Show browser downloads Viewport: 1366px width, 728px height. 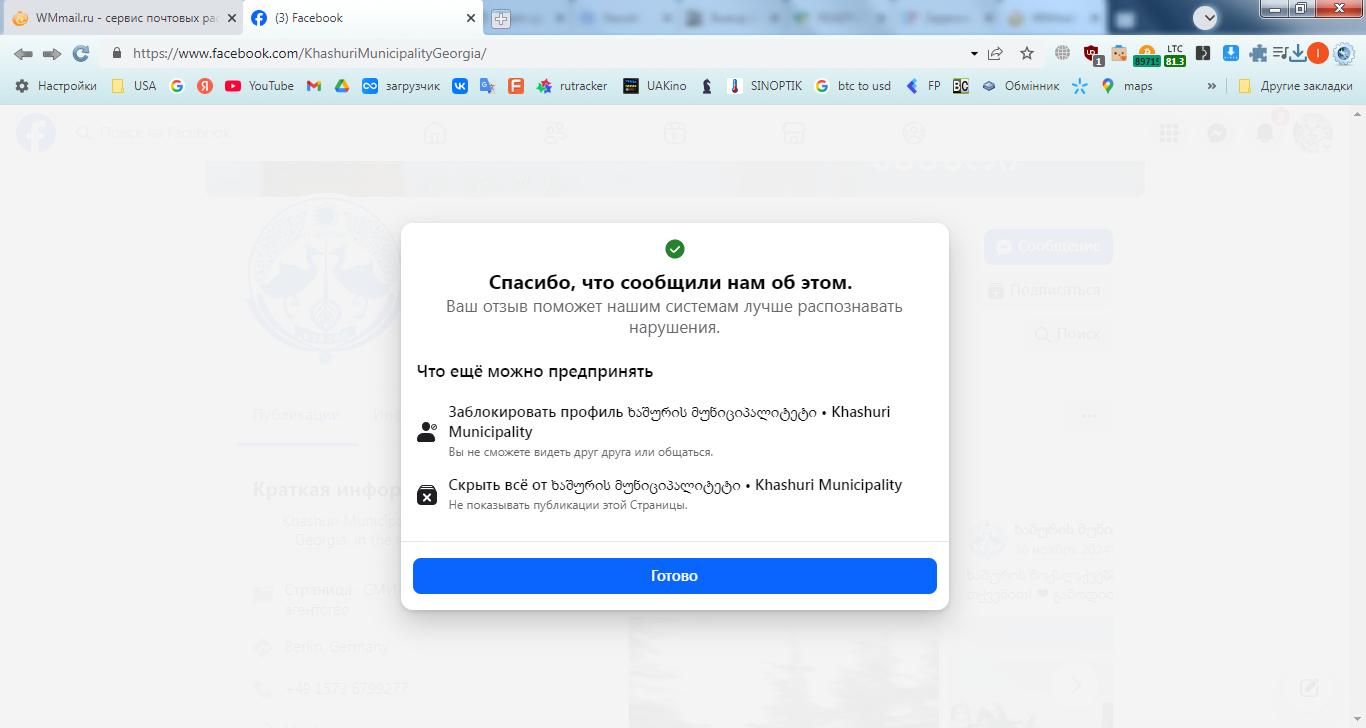coord(1299,53)
